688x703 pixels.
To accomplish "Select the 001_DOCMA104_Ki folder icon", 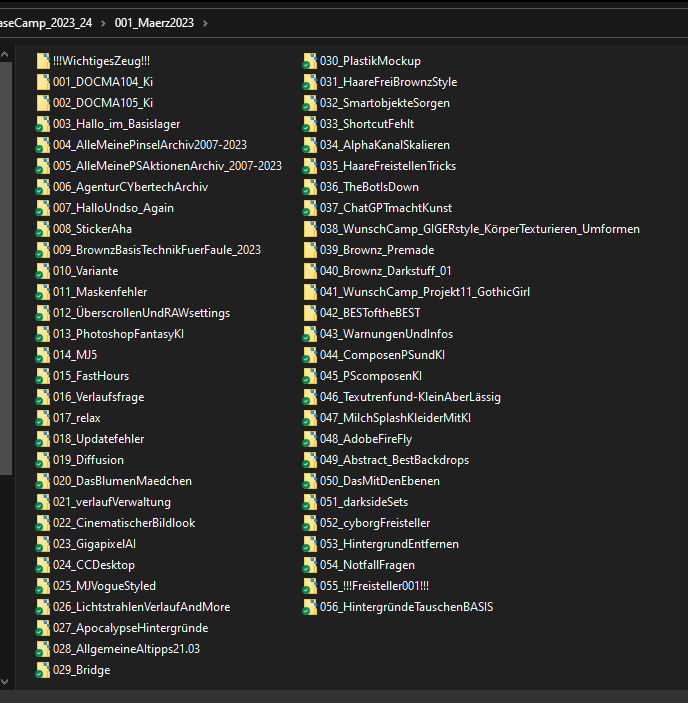I will [x=43, y=82].
